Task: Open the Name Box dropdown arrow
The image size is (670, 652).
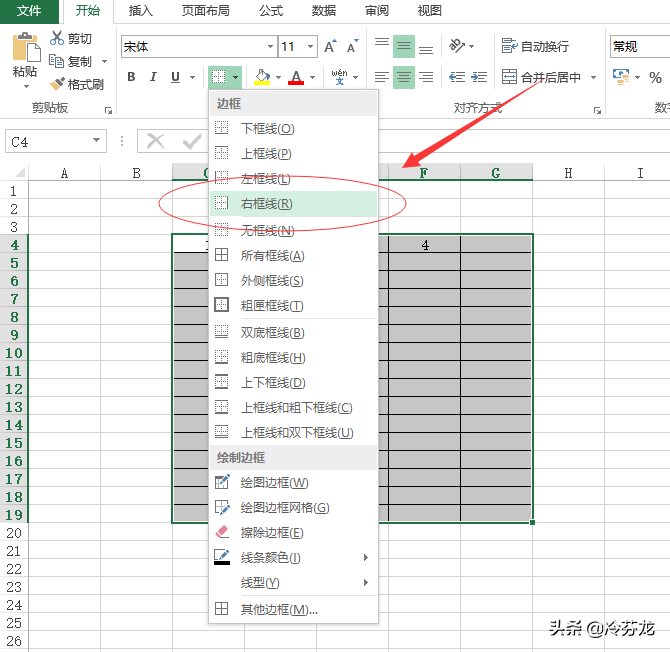Action: point(97,140)
